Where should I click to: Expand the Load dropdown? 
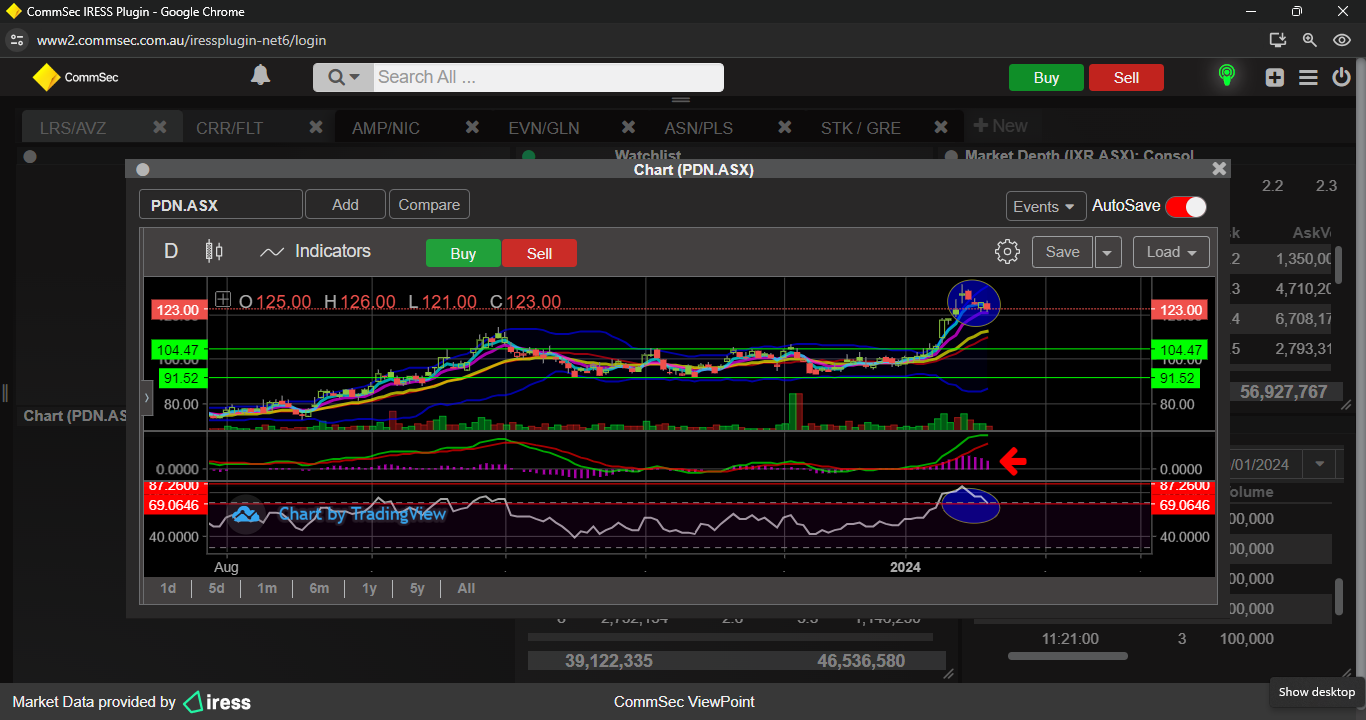pos(1171,252)
